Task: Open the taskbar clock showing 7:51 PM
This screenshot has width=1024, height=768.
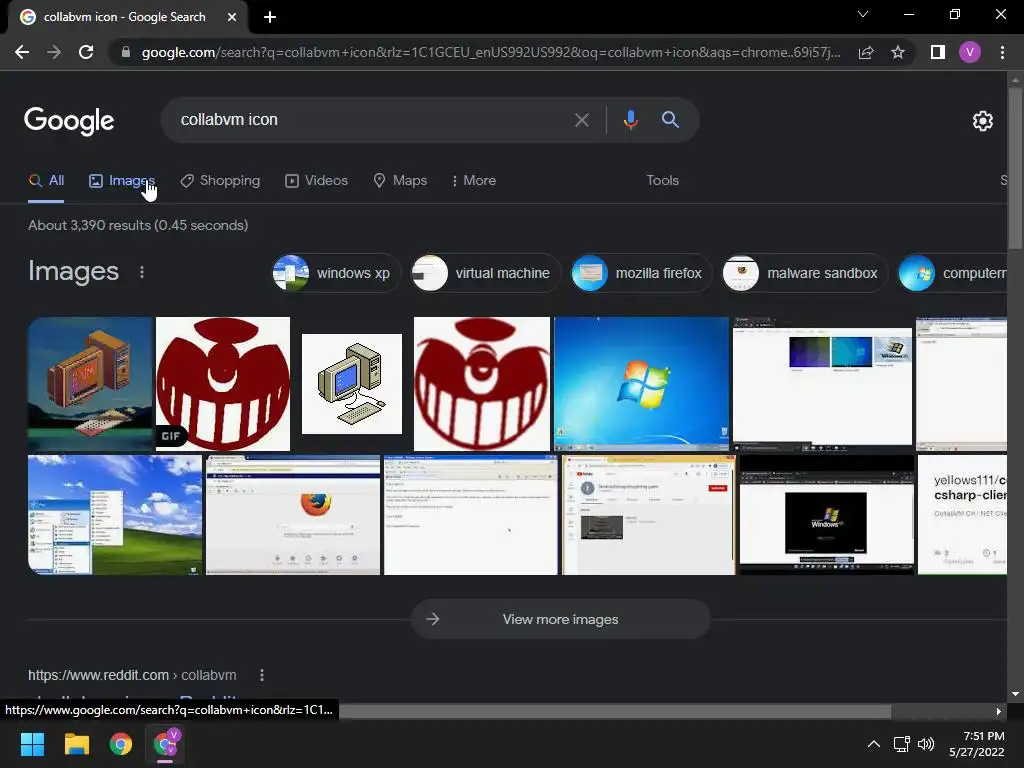Action: click(x=977, y=744)
